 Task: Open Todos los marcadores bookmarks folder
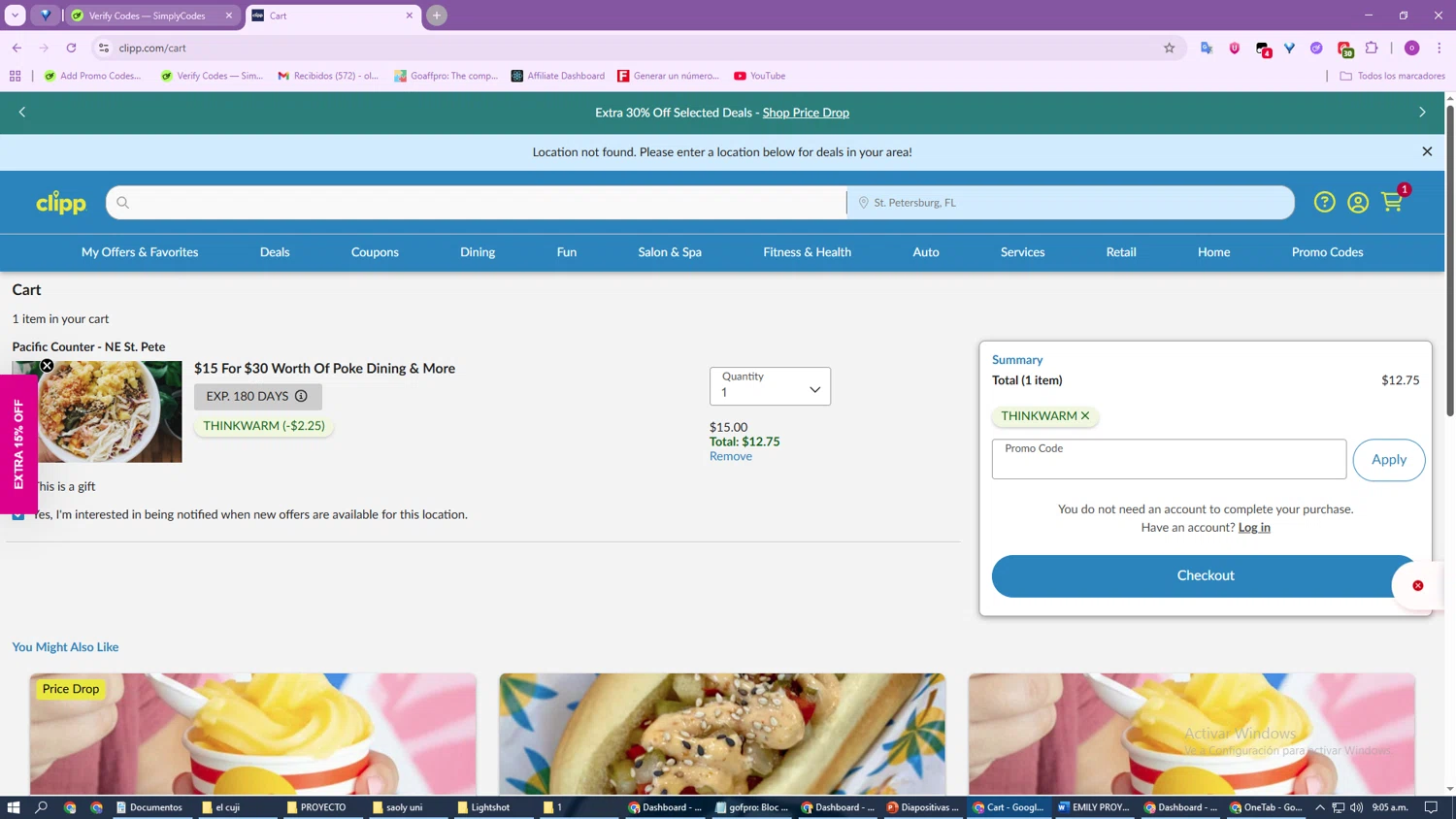tap(1392, 76)
